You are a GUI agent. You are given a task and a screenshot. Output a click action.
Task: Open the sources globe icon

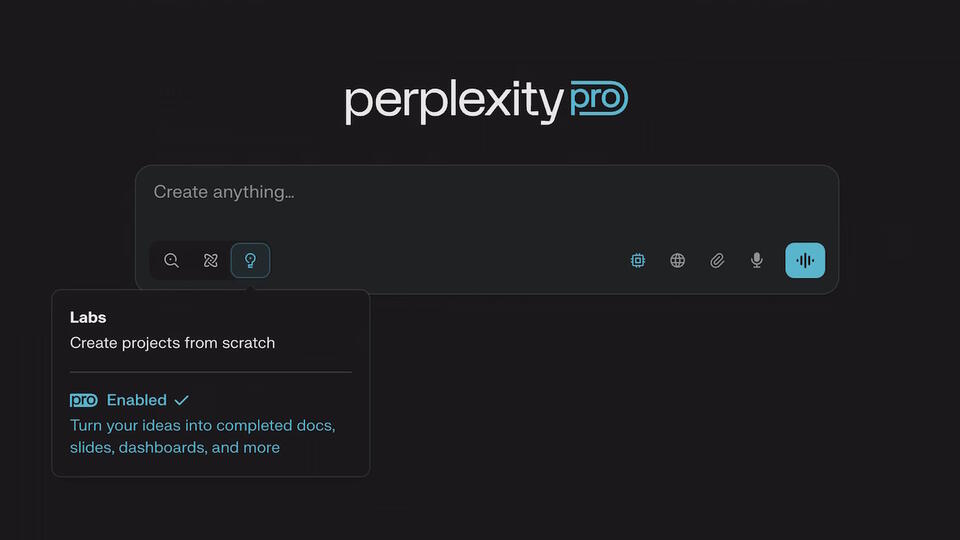(x=678, y=261)
